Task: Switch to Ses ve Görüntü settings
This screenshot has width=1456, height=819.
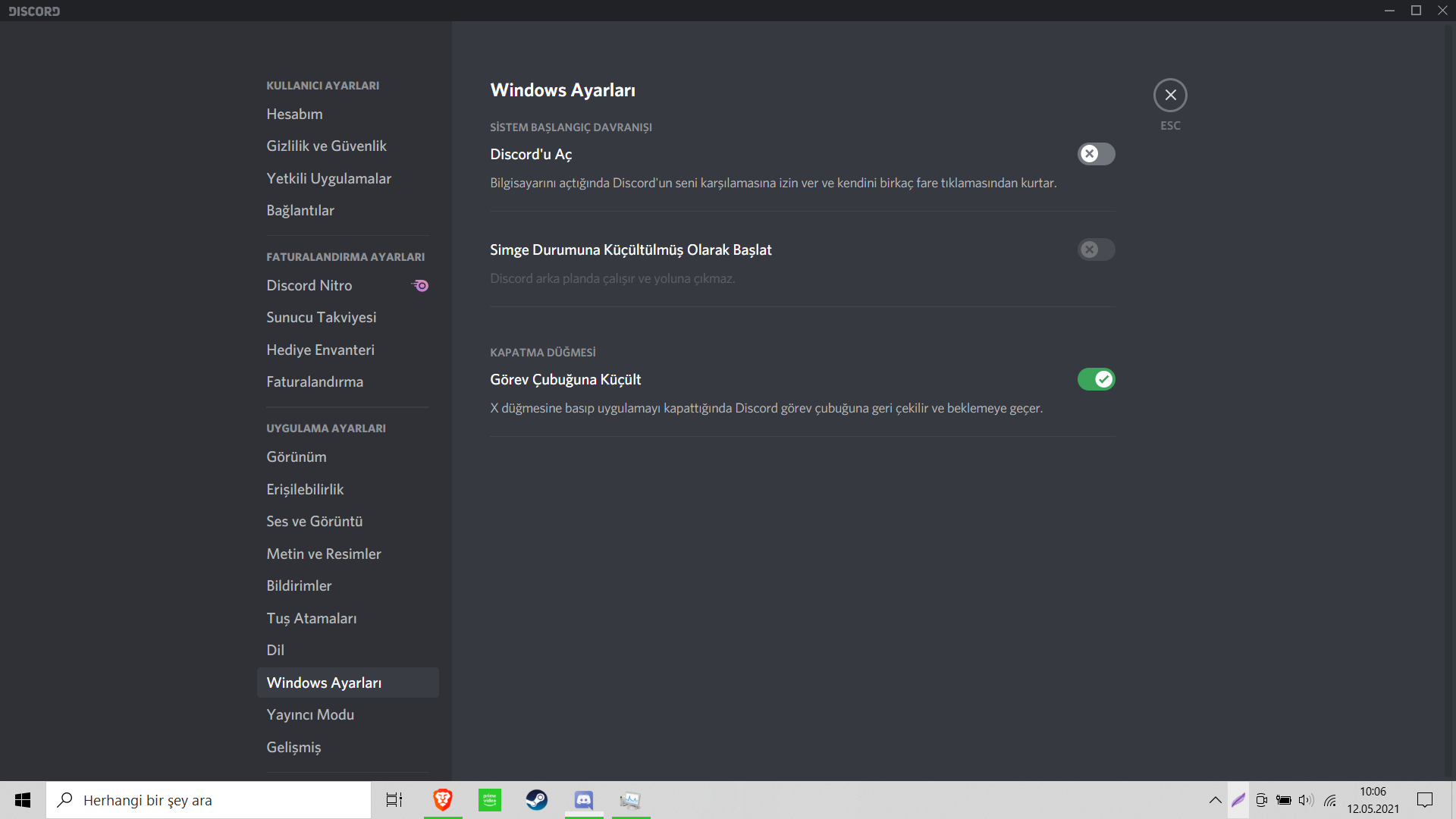Action: (314, 521)
